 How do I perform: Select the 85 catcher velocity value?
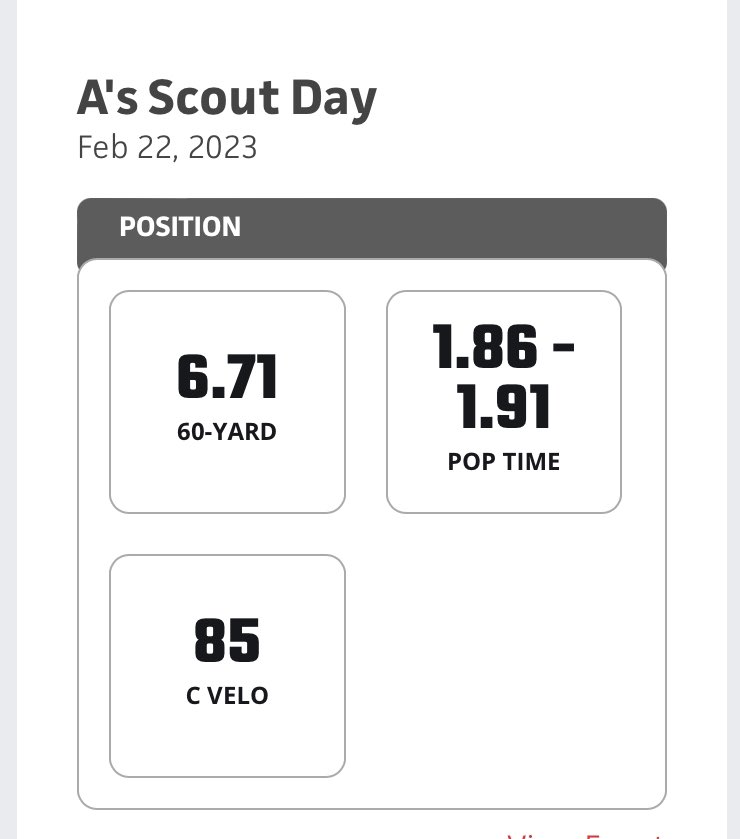point(227,640)
